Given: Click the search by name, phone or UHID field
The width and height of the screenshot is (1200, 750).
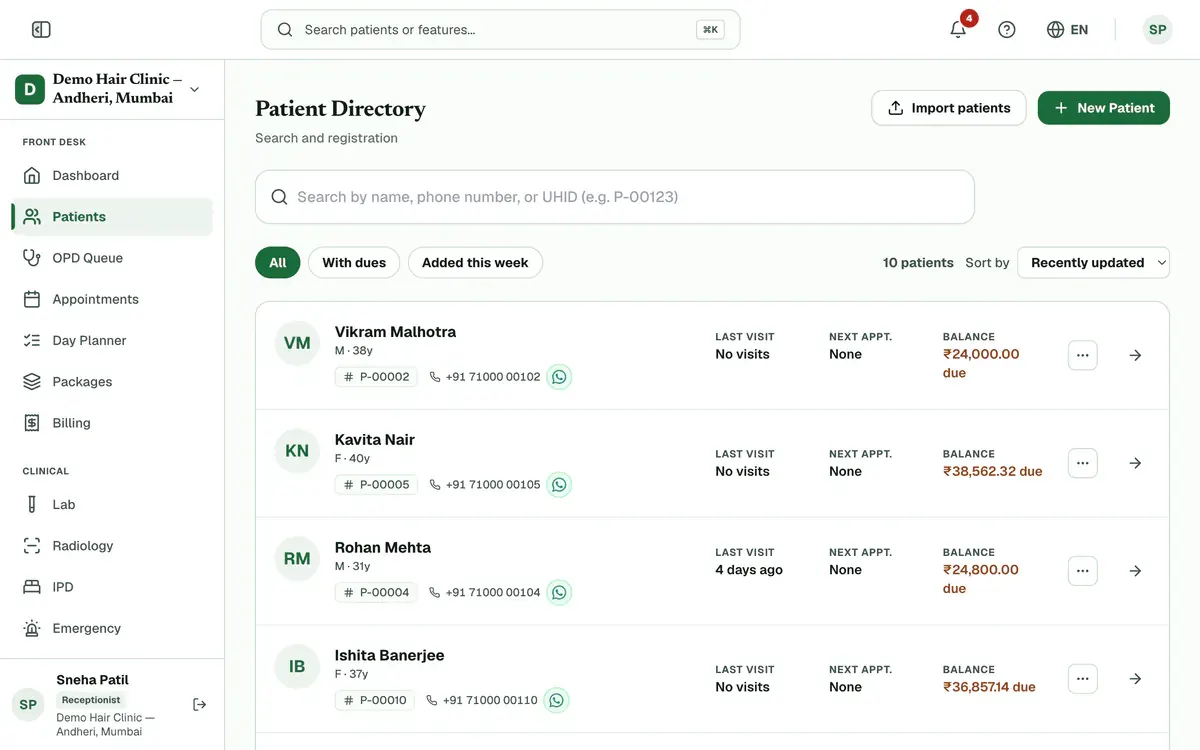Looking at the screenshot, I should (615, 197).
